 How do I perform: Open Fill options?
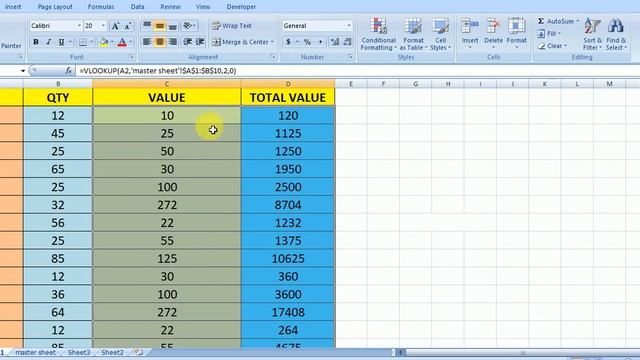(549, 33)
